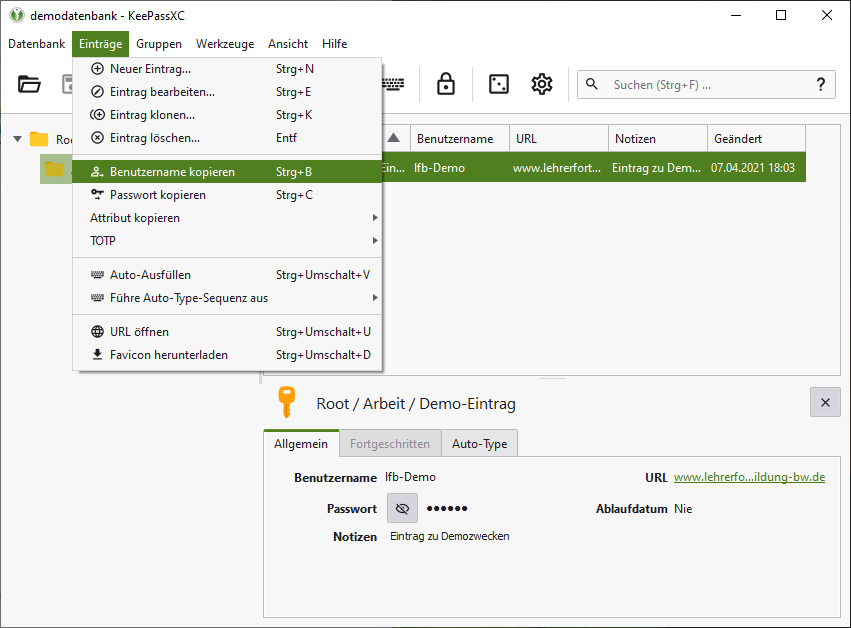Open the Führe Auto-Type-Sequenz aus submenu
The height and width of the screenshot is (628, 851).
point(226,298)
